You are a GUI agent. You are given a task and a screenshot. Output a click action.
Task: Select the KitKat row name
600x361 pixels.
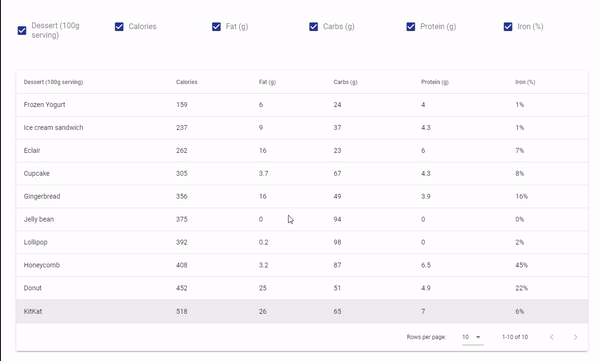coord(33,311)
